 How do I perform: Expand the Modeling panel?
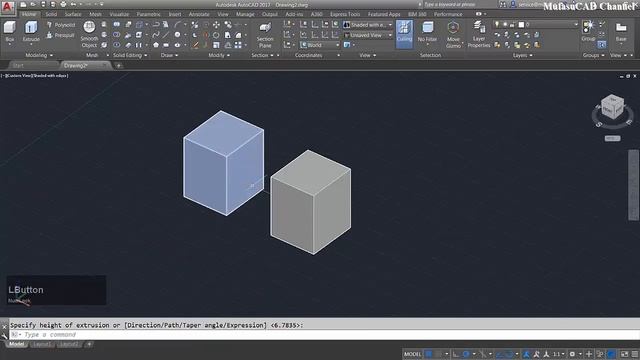[39, 55]
